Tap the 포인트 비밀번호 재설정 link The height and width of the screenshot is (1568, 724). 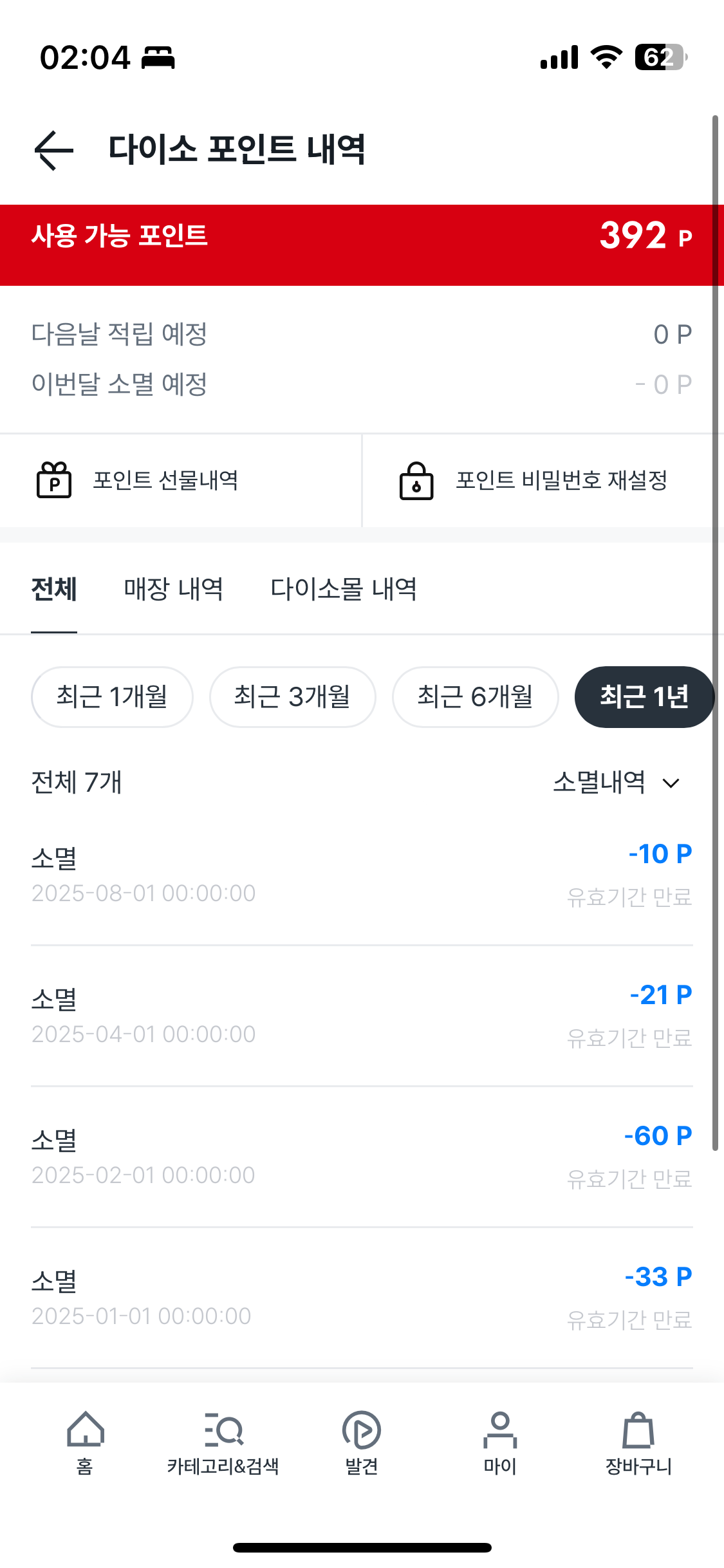(x=561, y=480)
